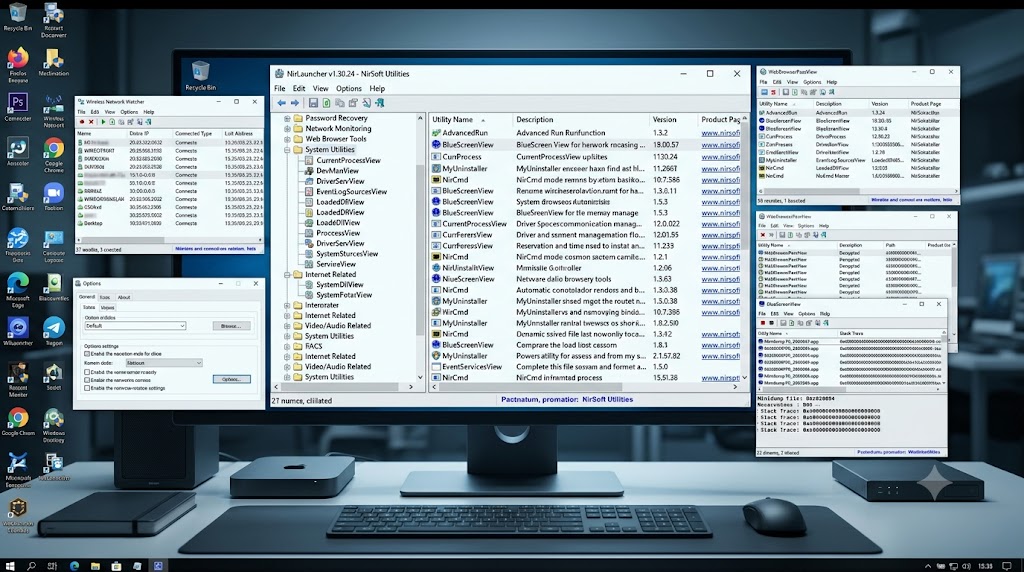Tick the first checkbox under Options settings
Viewport: 1024px width, 572px height.
click(87, 354)
